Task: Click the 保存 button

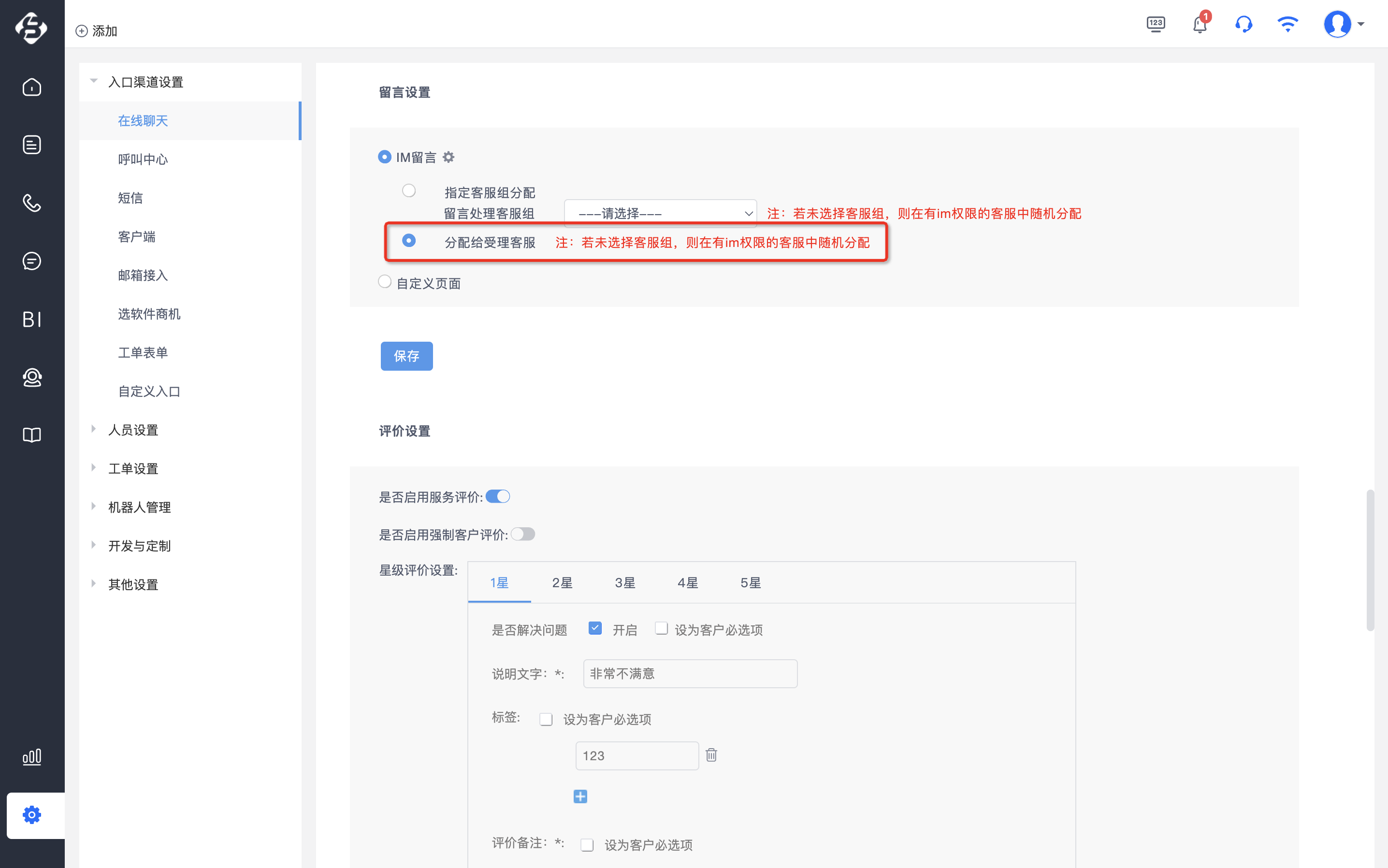Action: click(x=406, y=356)
